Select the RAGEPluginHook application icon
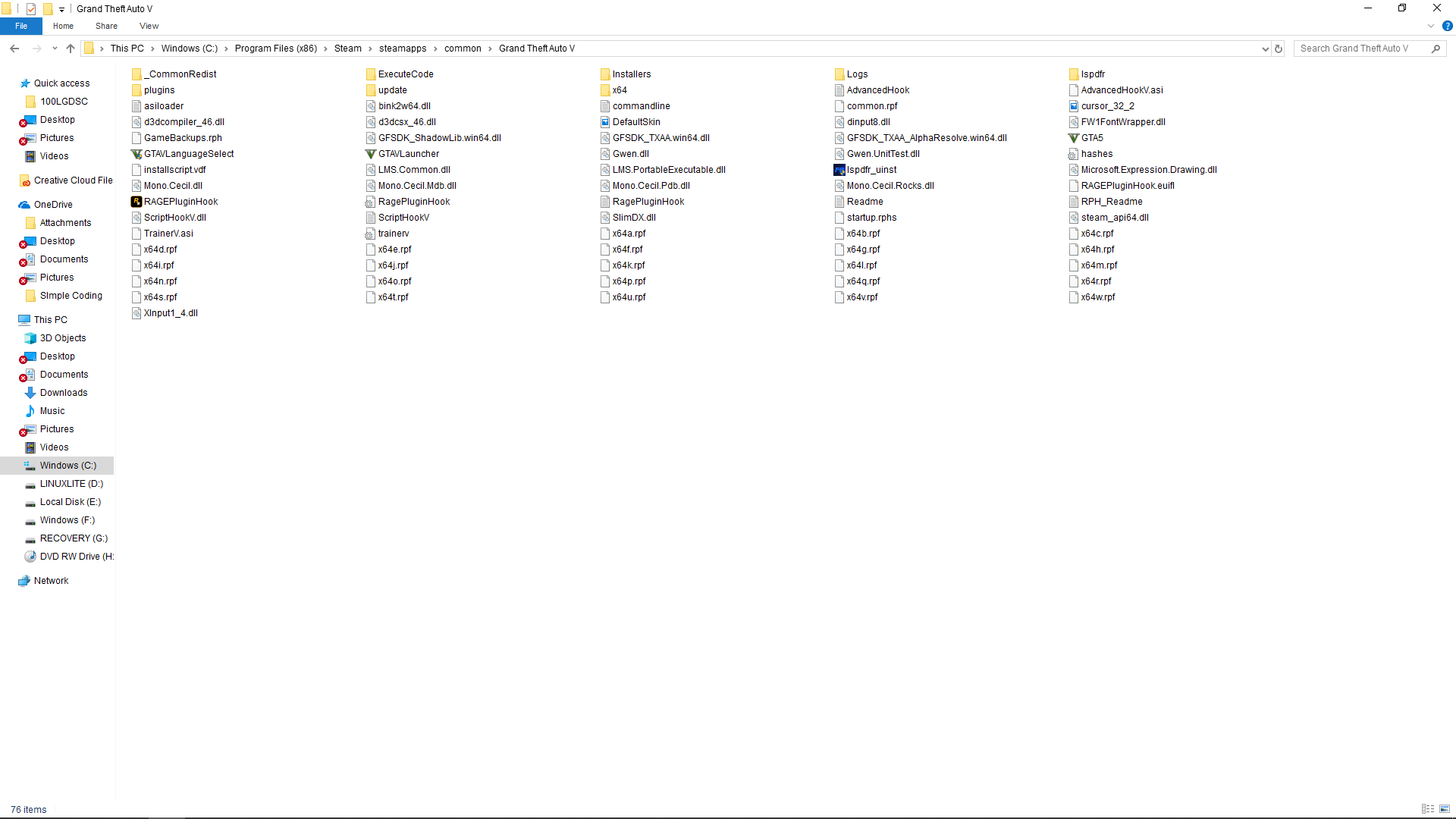This screenshot has height=819, width=1456. click(136, 202)
